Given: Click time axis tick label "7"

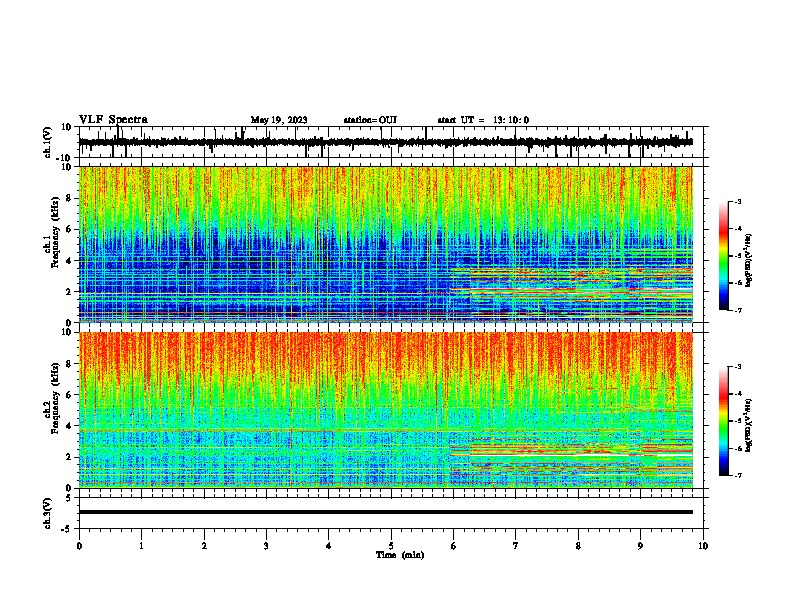Looking at the screenshot, I should [516, 546].
